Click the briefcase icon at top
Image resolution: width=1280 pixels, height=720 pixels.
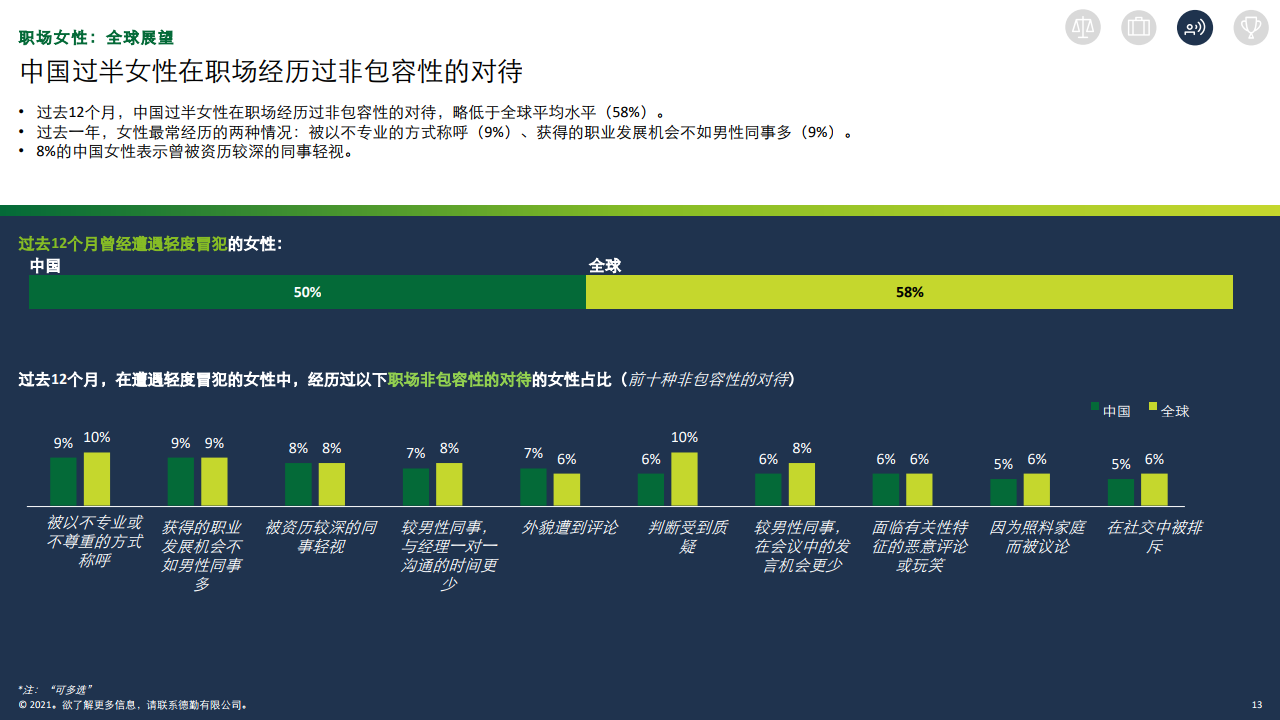tap(1139, 27)
